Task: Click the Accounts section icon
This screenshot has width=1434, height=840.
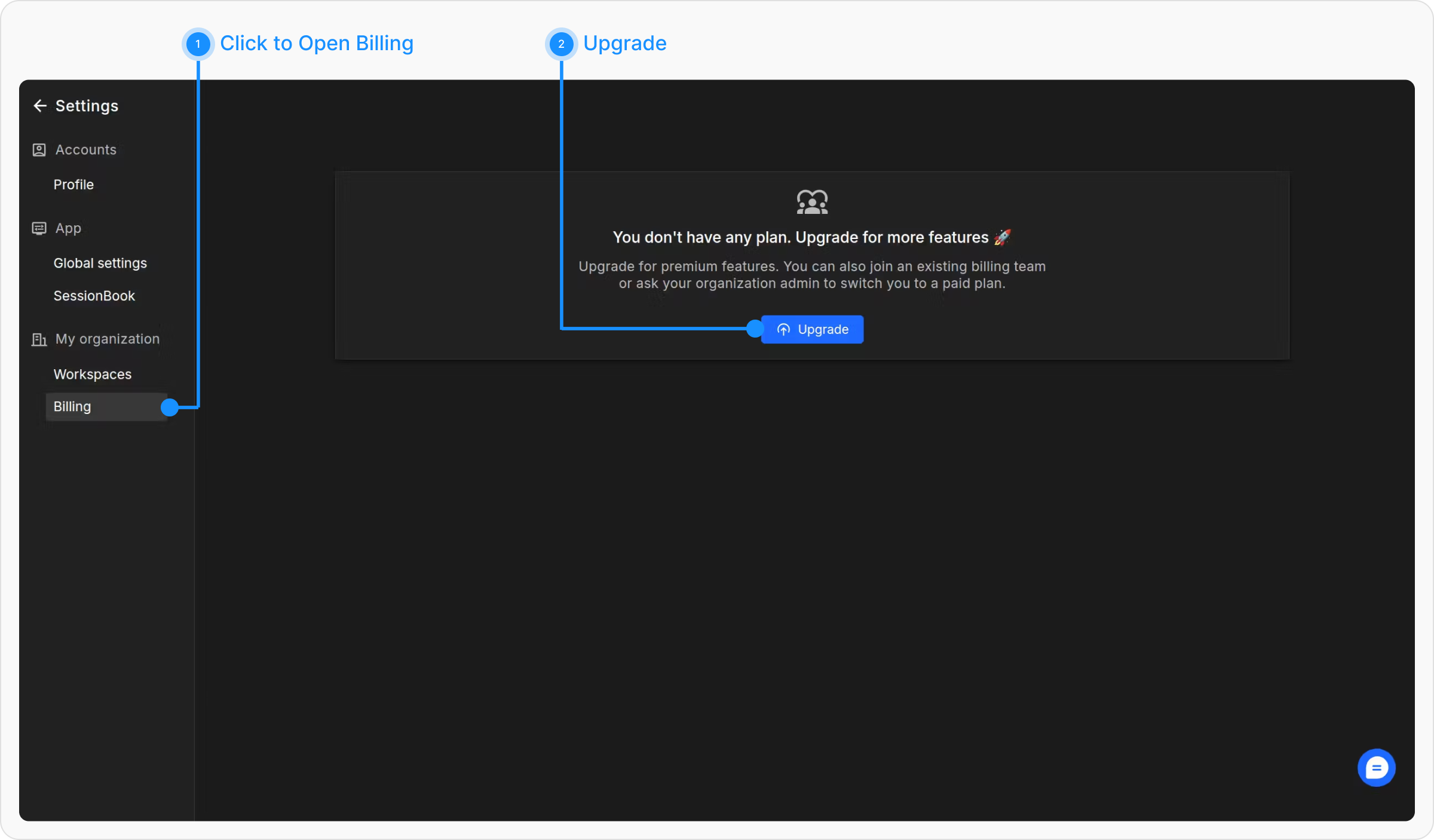Action: [x=39, y=150]
